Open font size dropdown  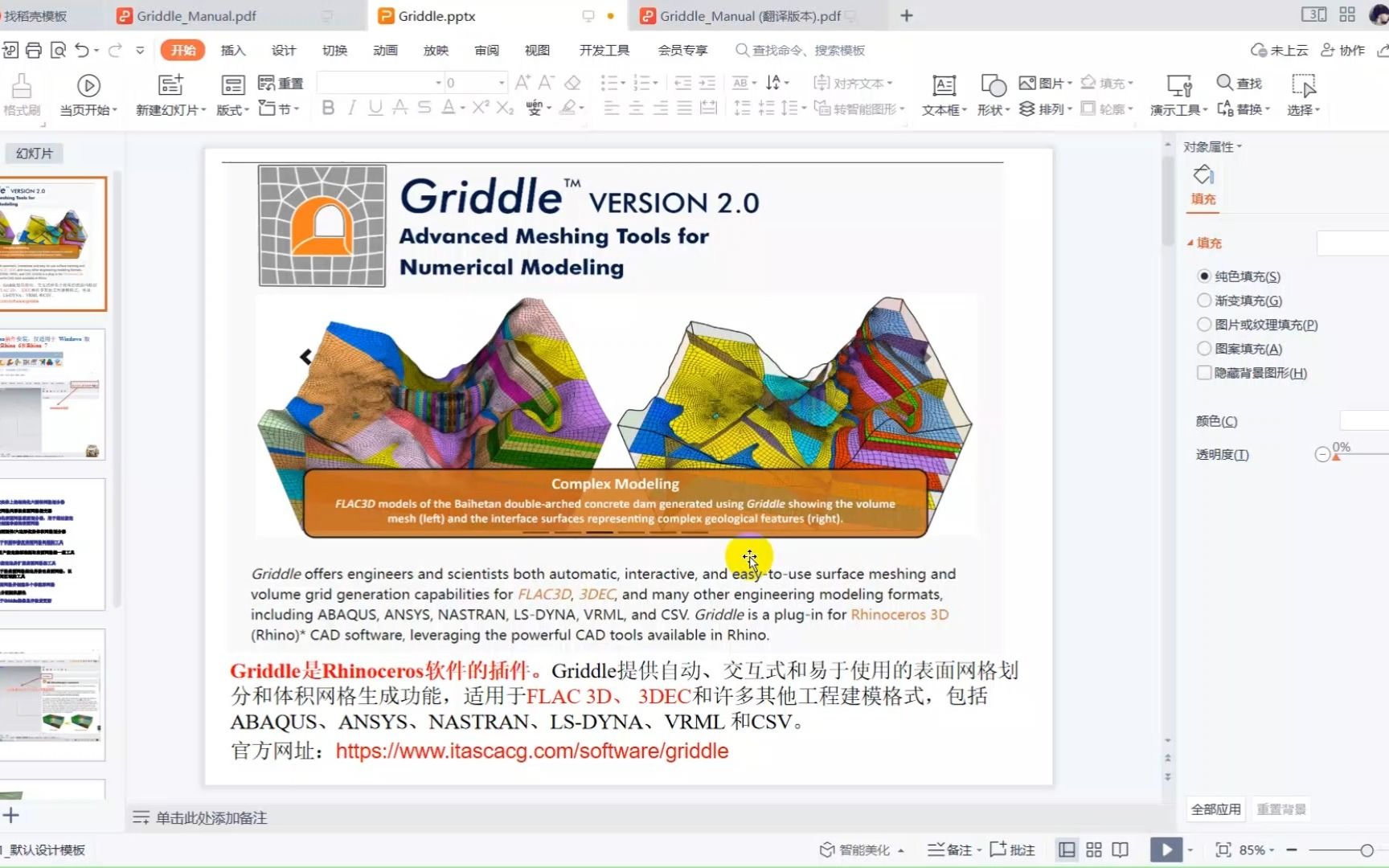(502, 82)
